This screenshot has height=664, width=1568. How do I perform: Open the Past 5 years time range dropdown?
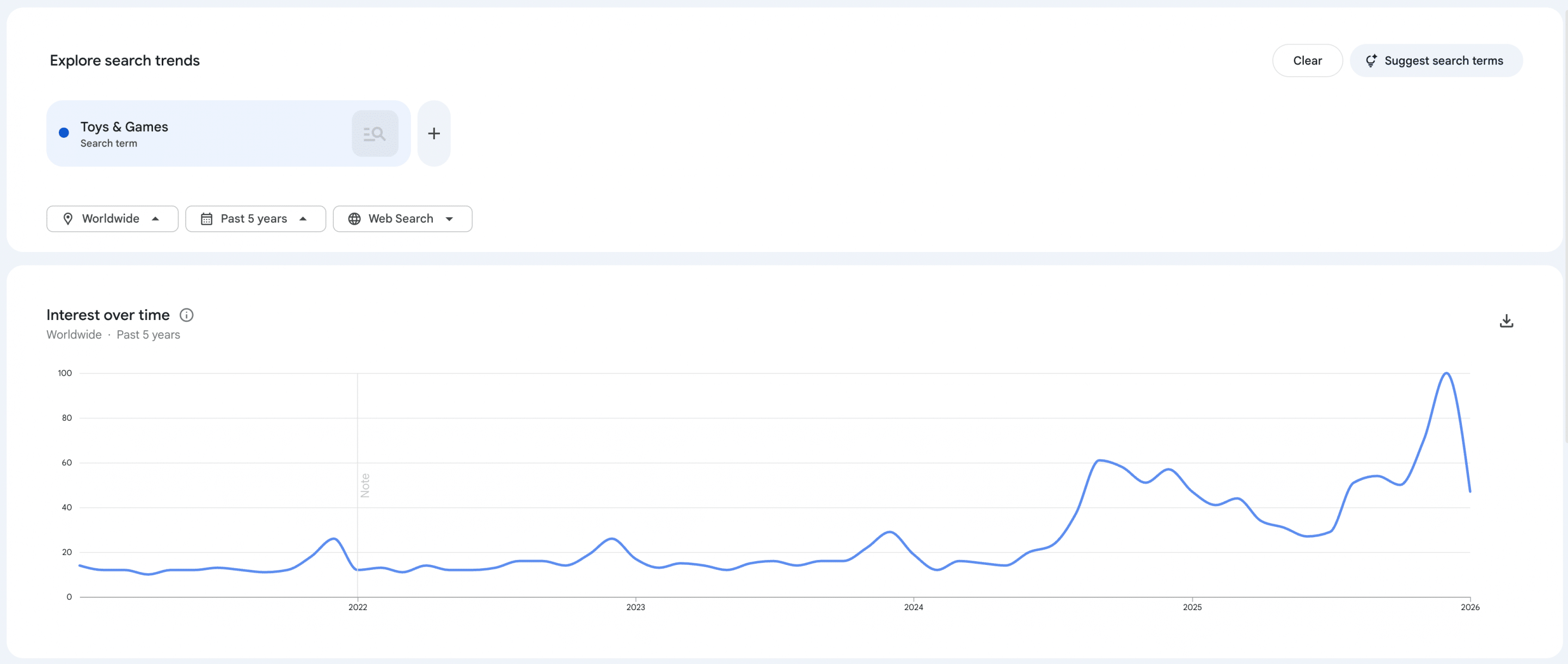click(255, 218)
